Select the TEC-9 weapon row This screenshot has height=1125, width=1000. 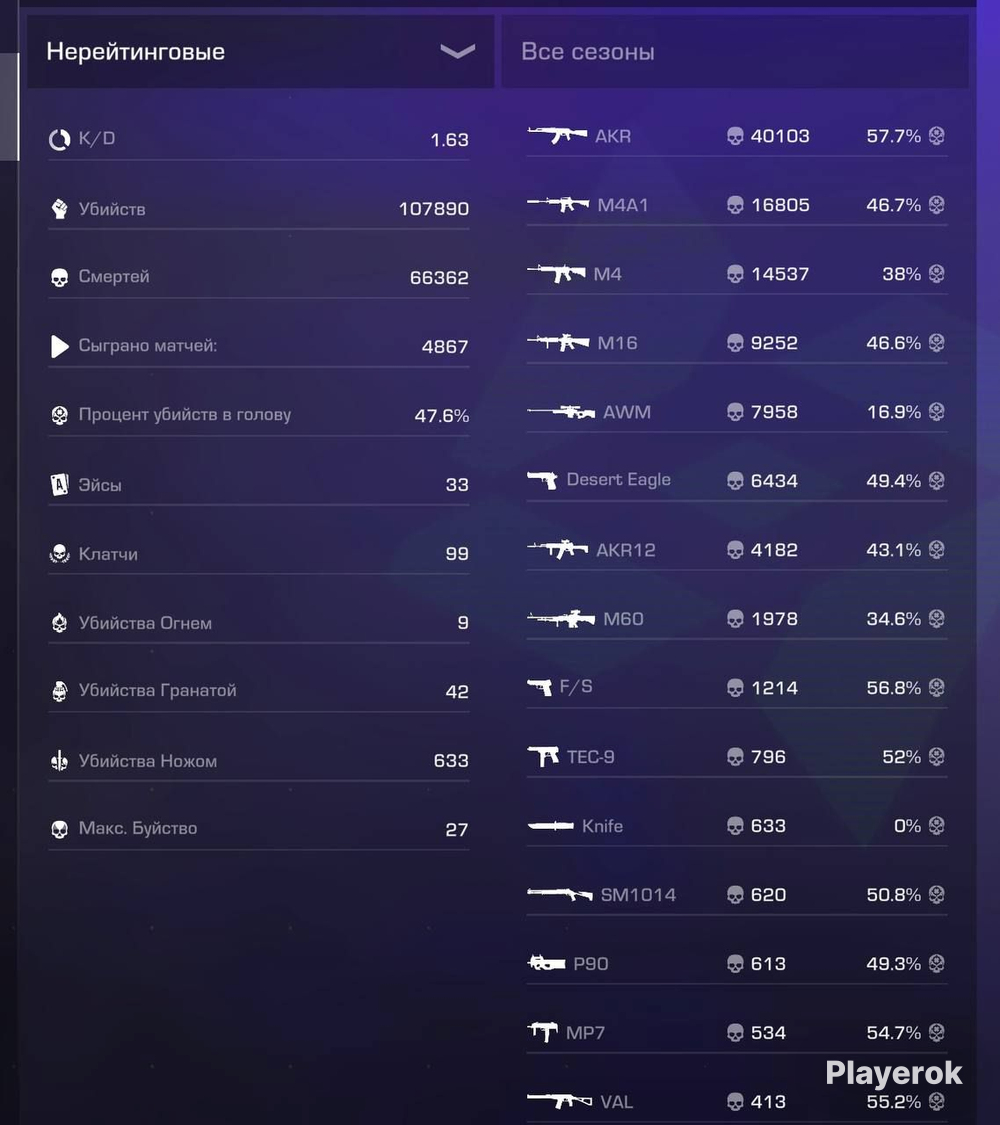tap(737, 757)
